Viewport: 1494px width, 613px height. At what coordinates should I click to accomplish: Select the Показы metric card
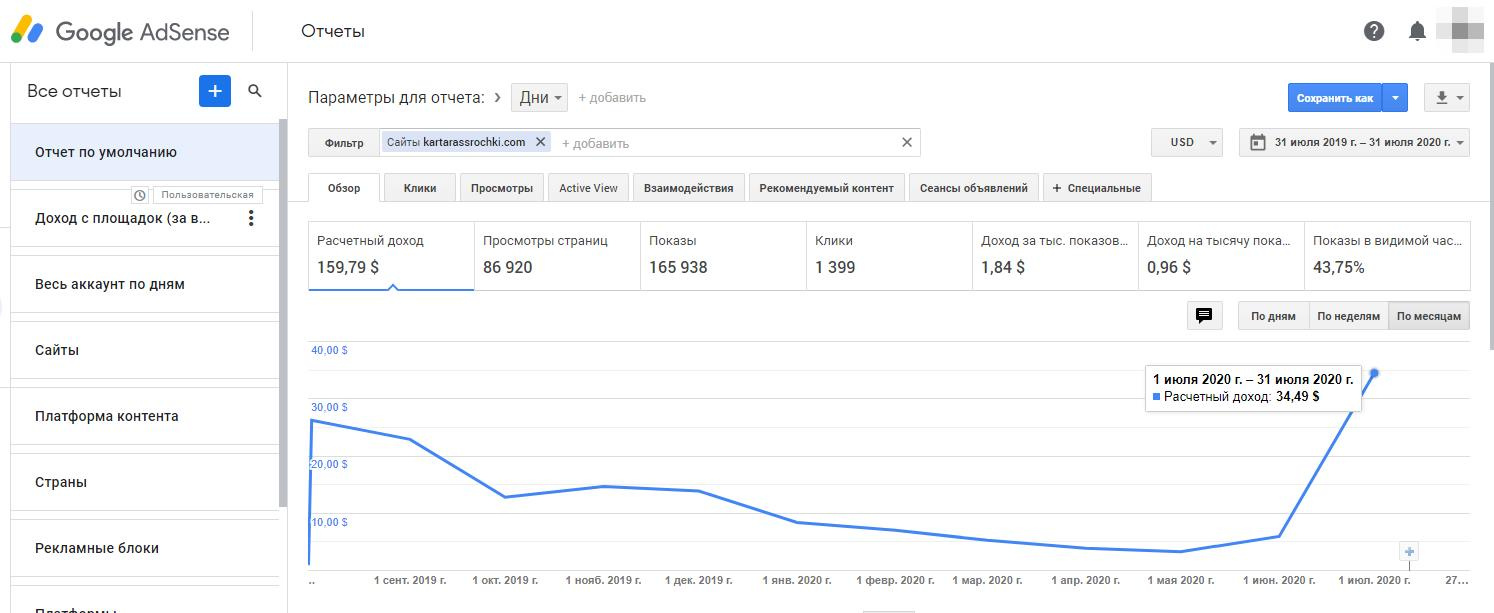(x=723, y=255)
